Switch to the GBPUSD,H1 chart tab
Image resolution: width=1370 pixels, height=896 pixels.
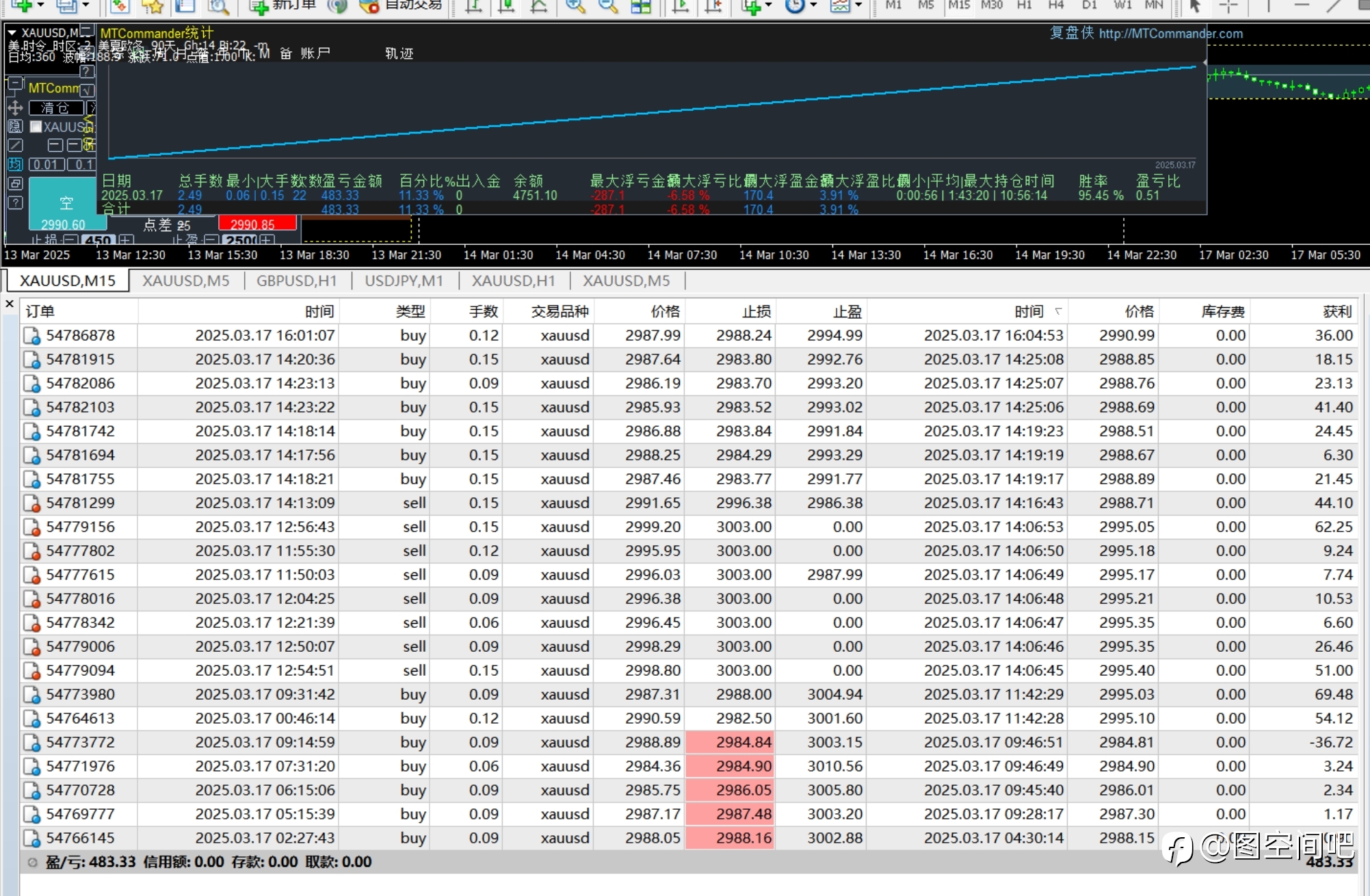(x=297, y=280)
